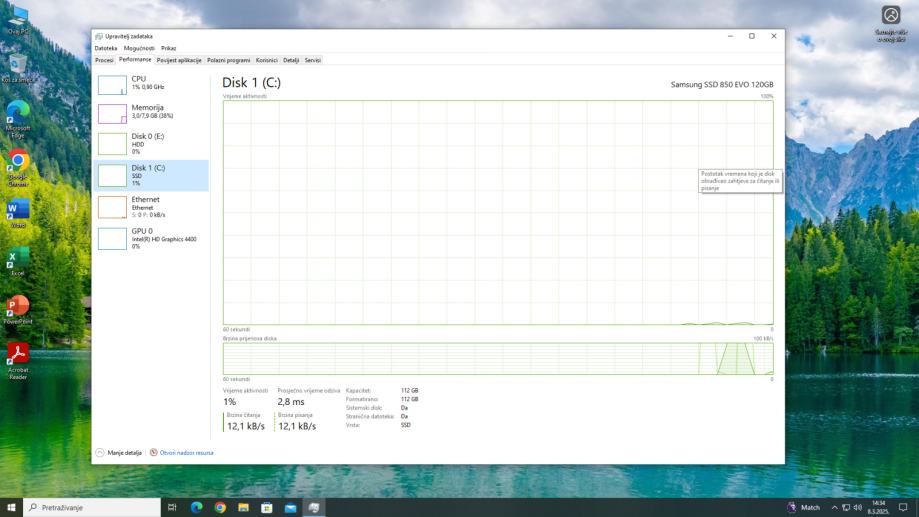Screen dimensions: 919x517
Task: Launch Google Chrome from the desktop
Action: (x=18, y=169)
